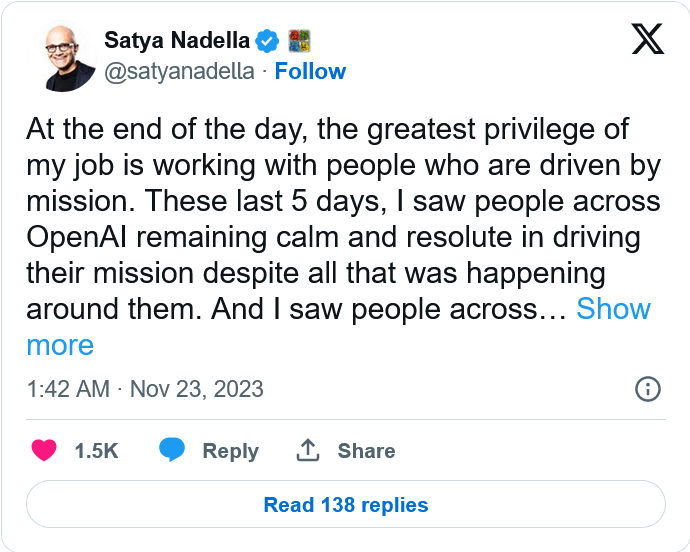
Task: Like the tweet with the heart icon
Action: pyautogui.click(x=44, y=450)
